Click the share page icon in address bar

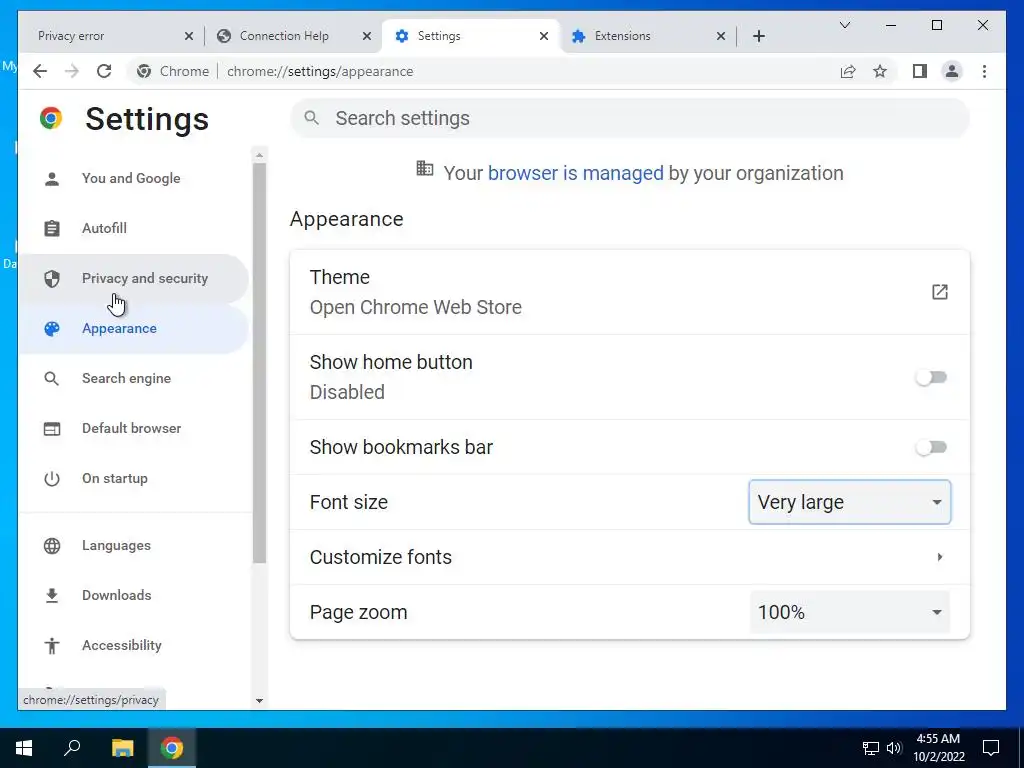(848, 71)
